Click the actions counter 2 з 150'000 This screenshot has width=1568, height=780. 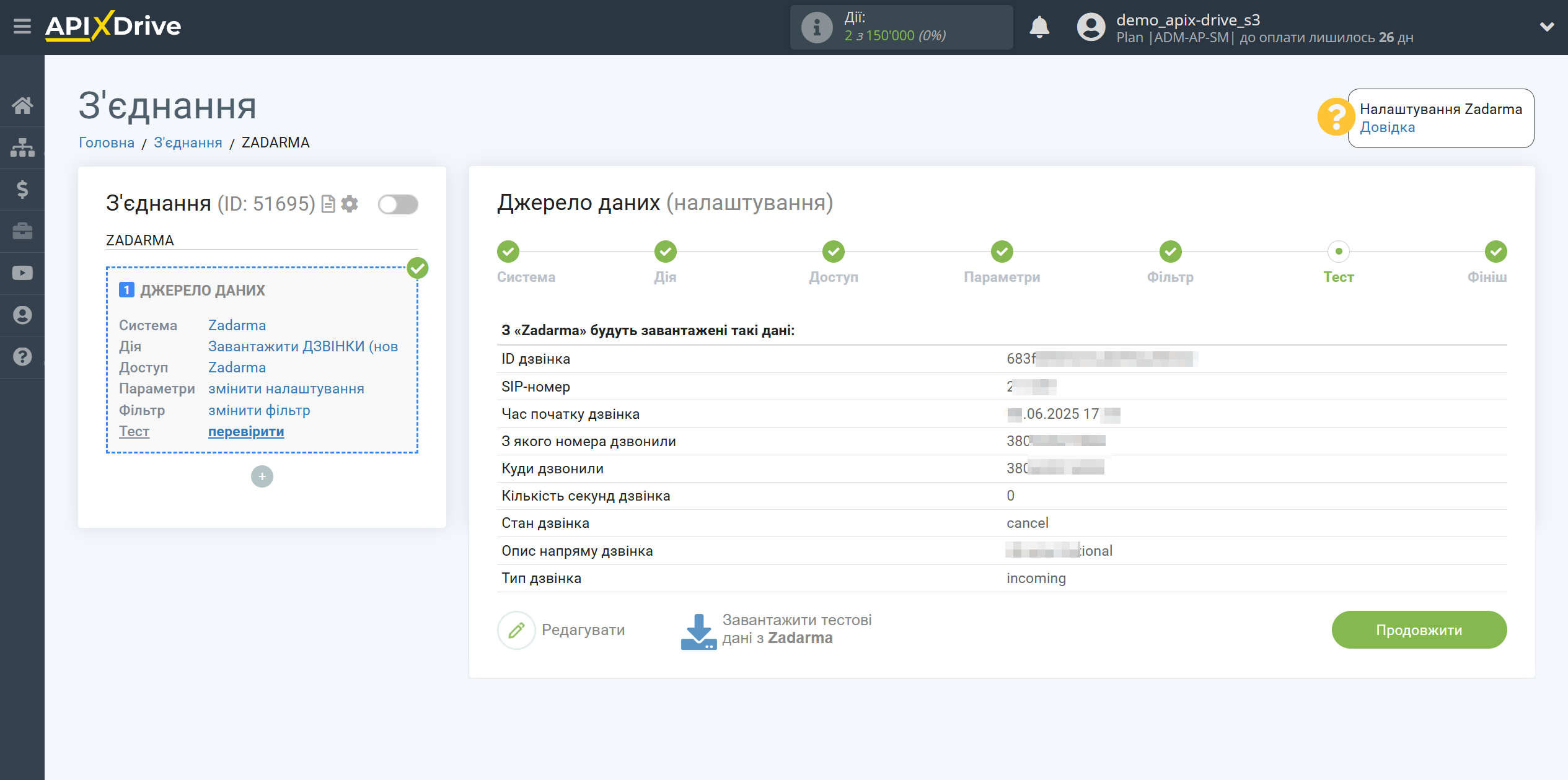[895, 36]
